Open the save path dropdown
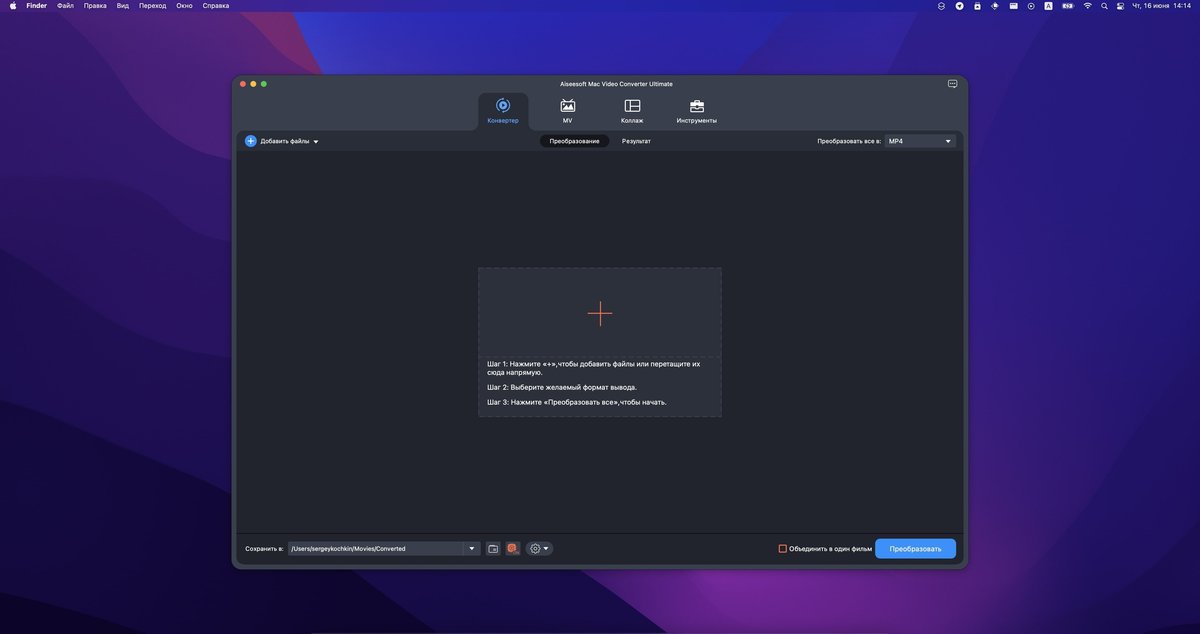Image resolution: width=1200 pixels, height=634 pixels. [470, 548]
